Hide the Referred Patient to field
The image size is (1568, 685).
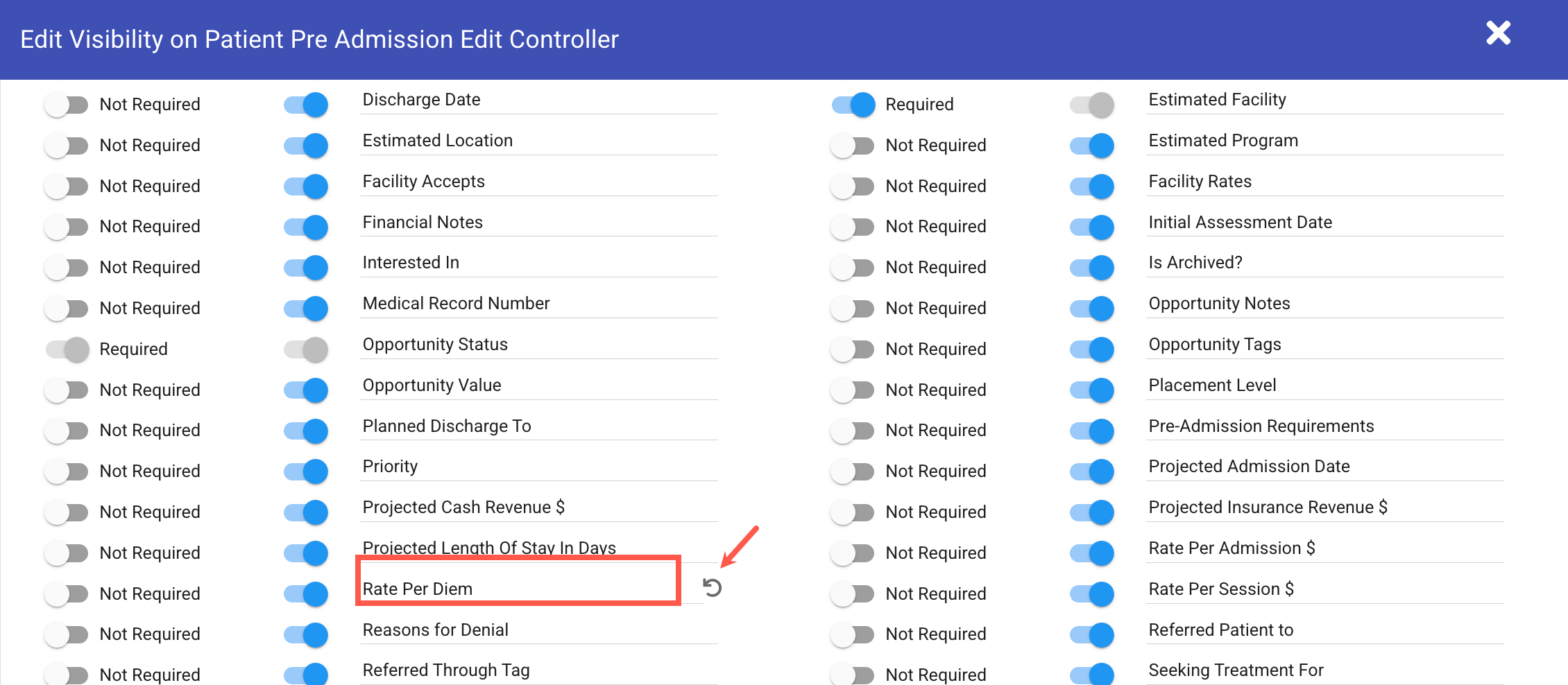(x=1091, y=634)
